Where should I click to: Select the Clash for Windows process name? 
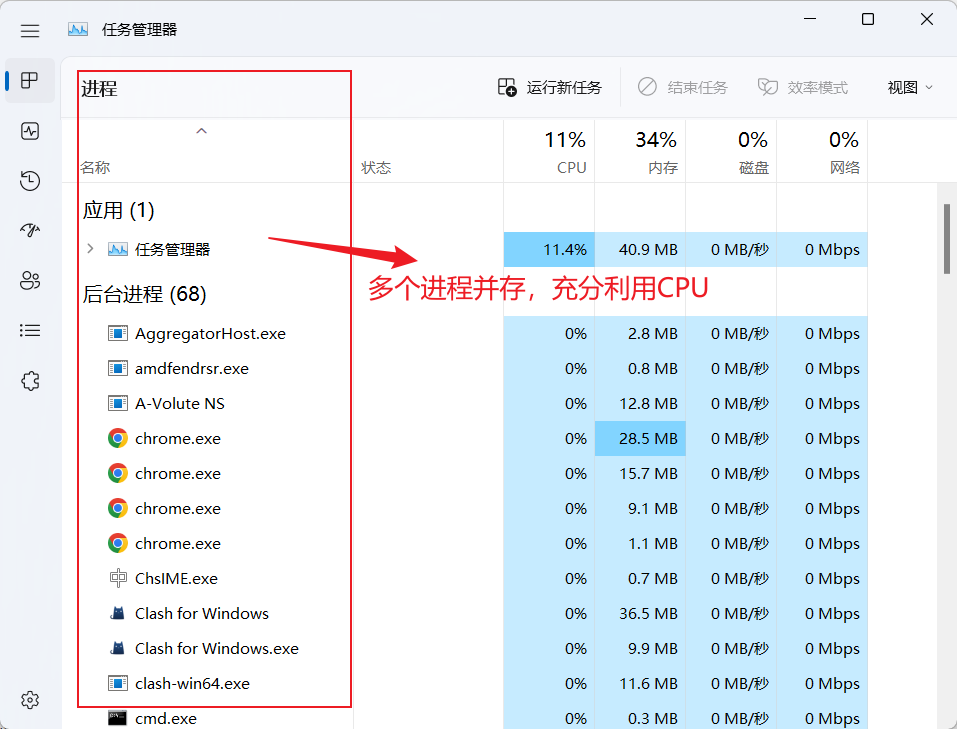[x=201, y=613]
